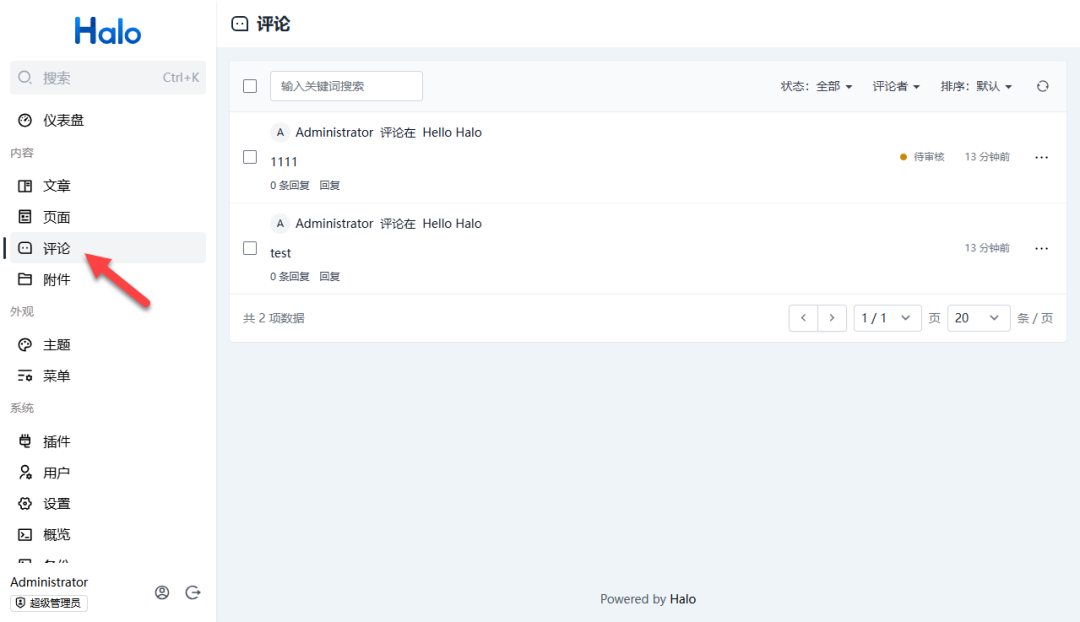
Task: Open the 评论者 commenter filter
Action: tap(896, 86)
